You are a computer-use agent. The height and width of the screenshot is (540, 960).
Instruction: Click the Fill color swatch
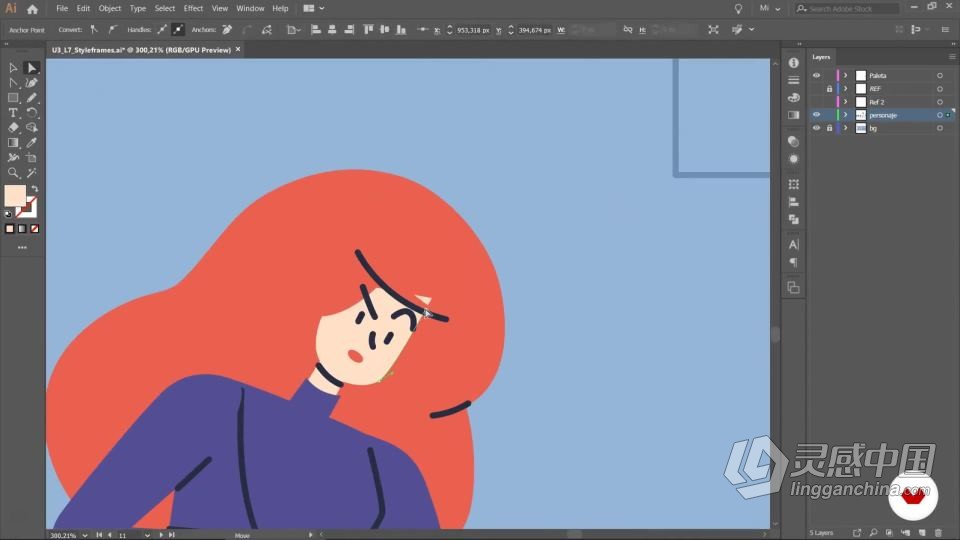click(x=15, y=196)
